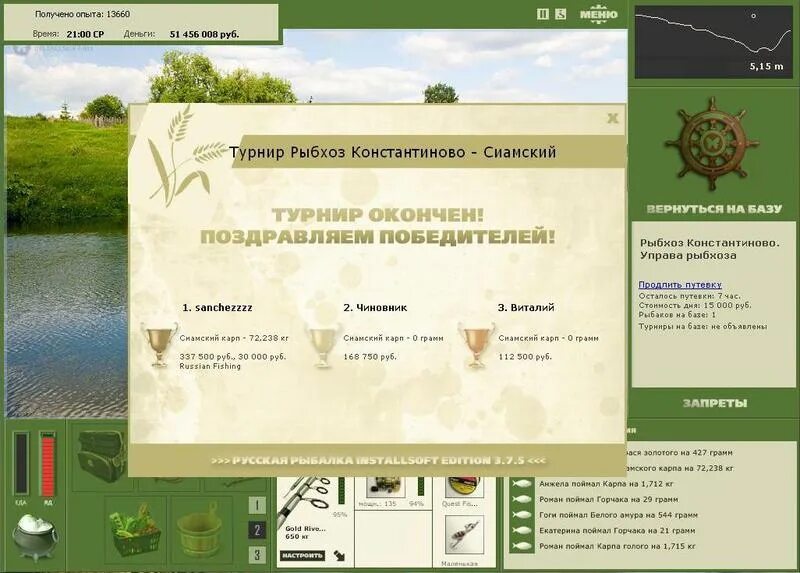Viewport: 800px width, 573px height.
Task: Open the wooden bucket keepnet icon
Action: point(199,531)
